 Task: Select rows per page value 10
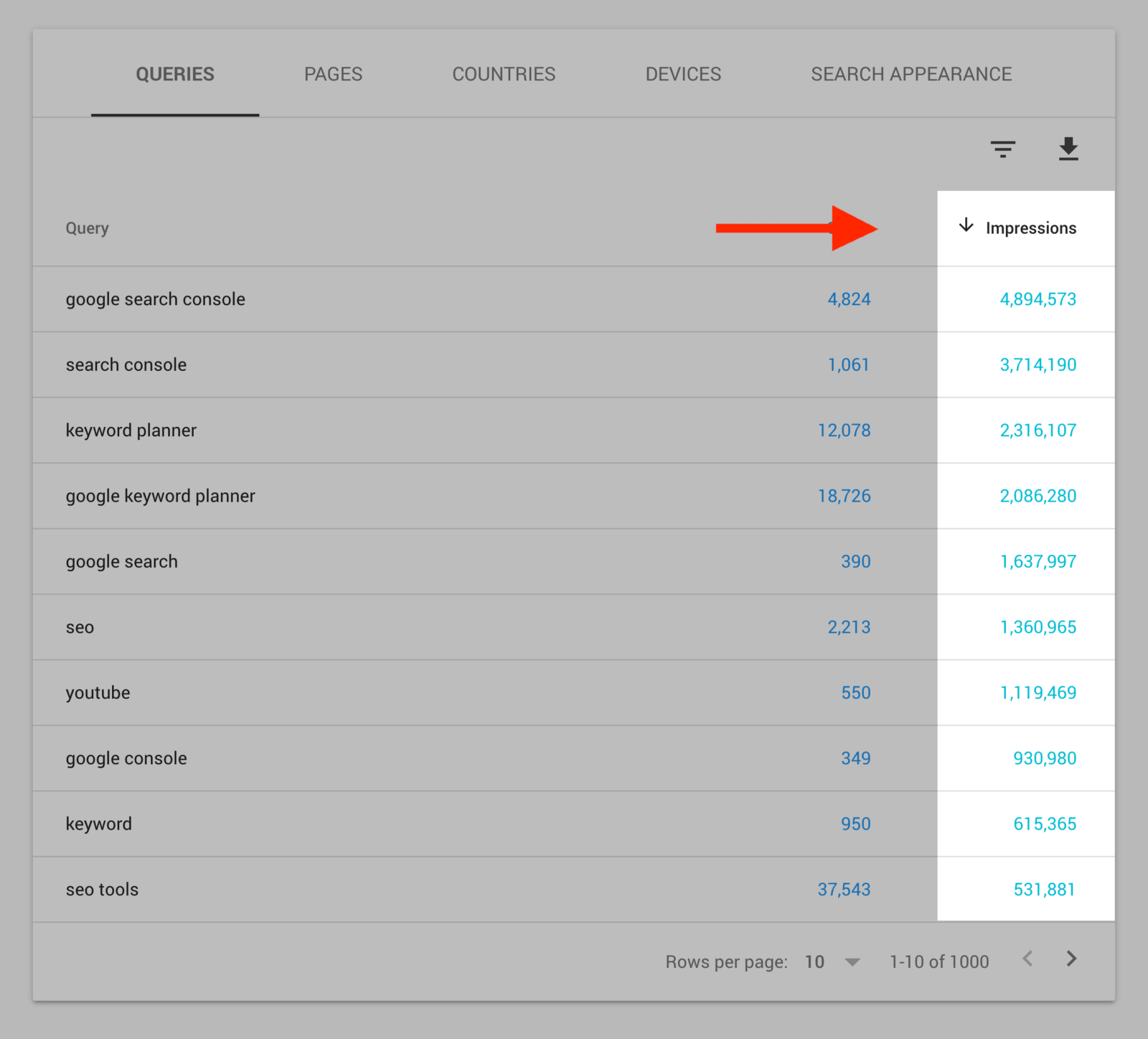coord(814,962)
